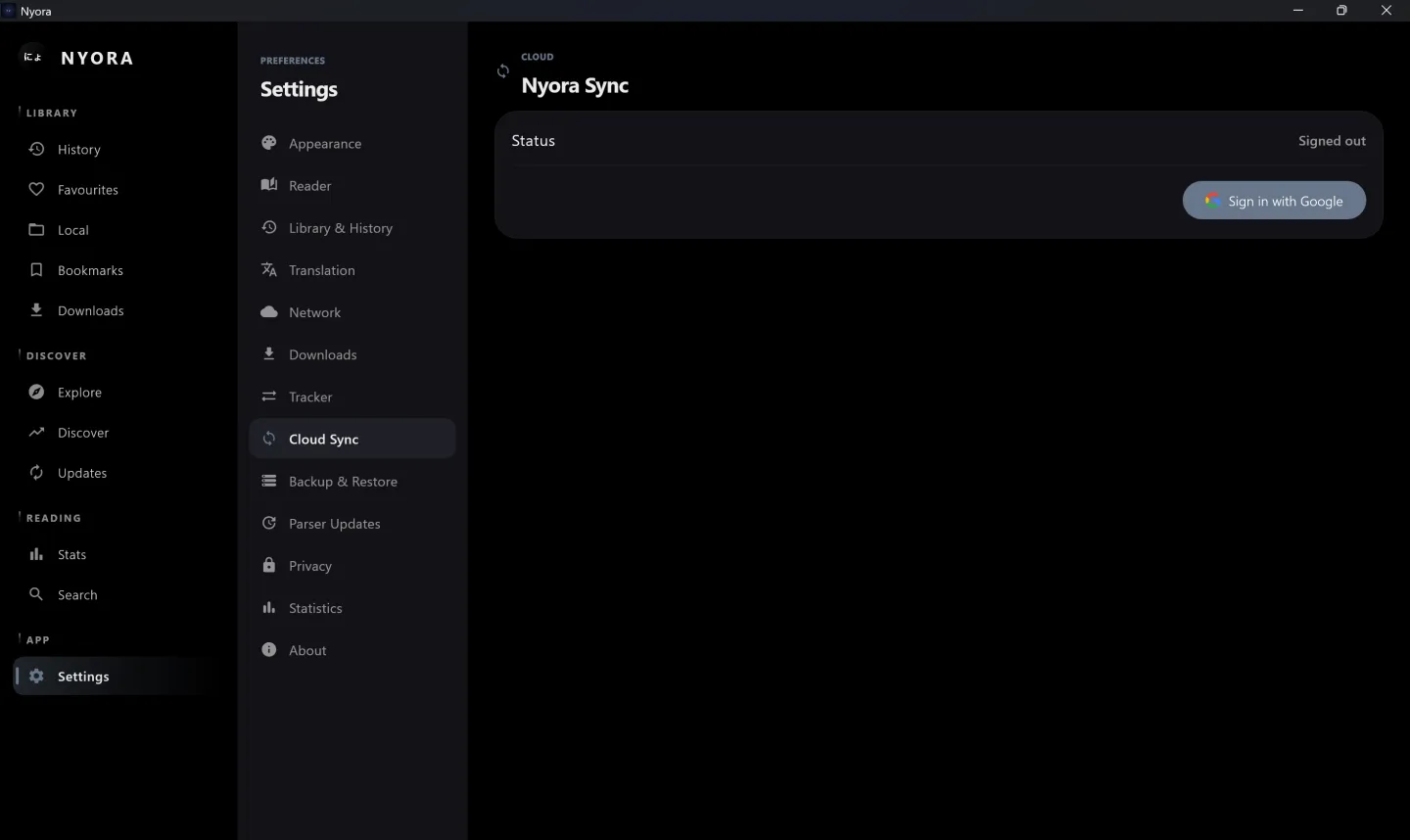Screen dimensions: 1410x840
Task: Click the Updates refresh icon
Action: coord(36,472)
